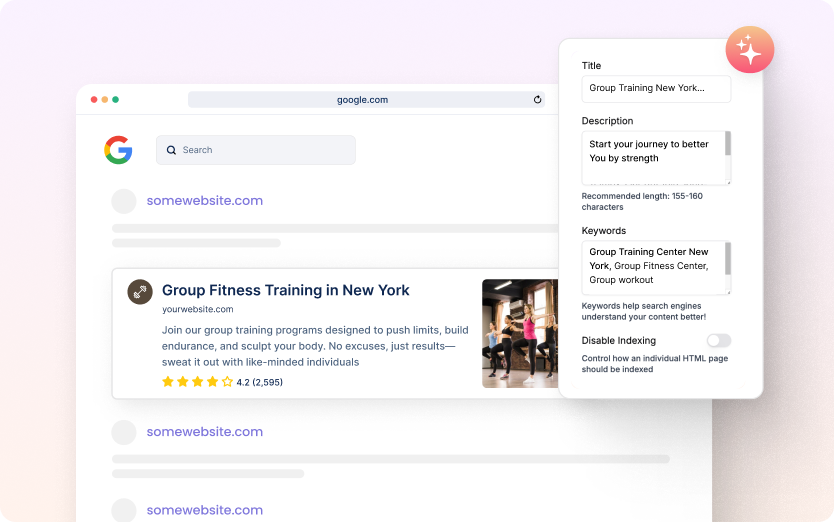Toggle the Disable Indexing switch
This screenshot has width=834, height=522.
[718, 341]
